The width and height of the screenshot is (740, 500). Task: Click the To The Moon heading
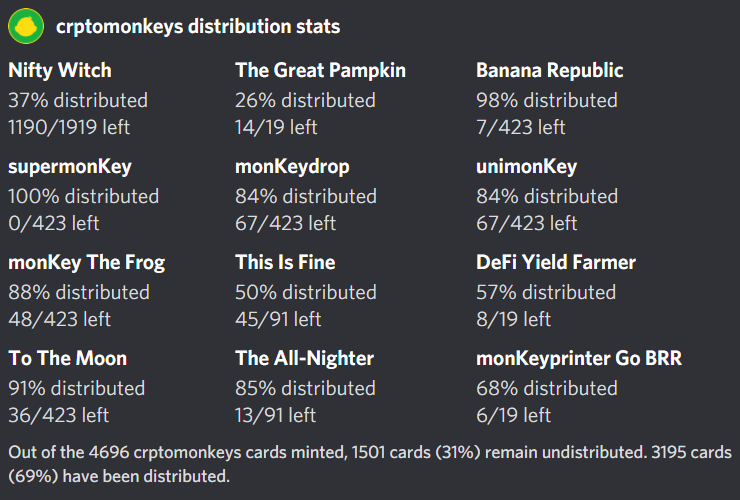(x=67, y=358)
